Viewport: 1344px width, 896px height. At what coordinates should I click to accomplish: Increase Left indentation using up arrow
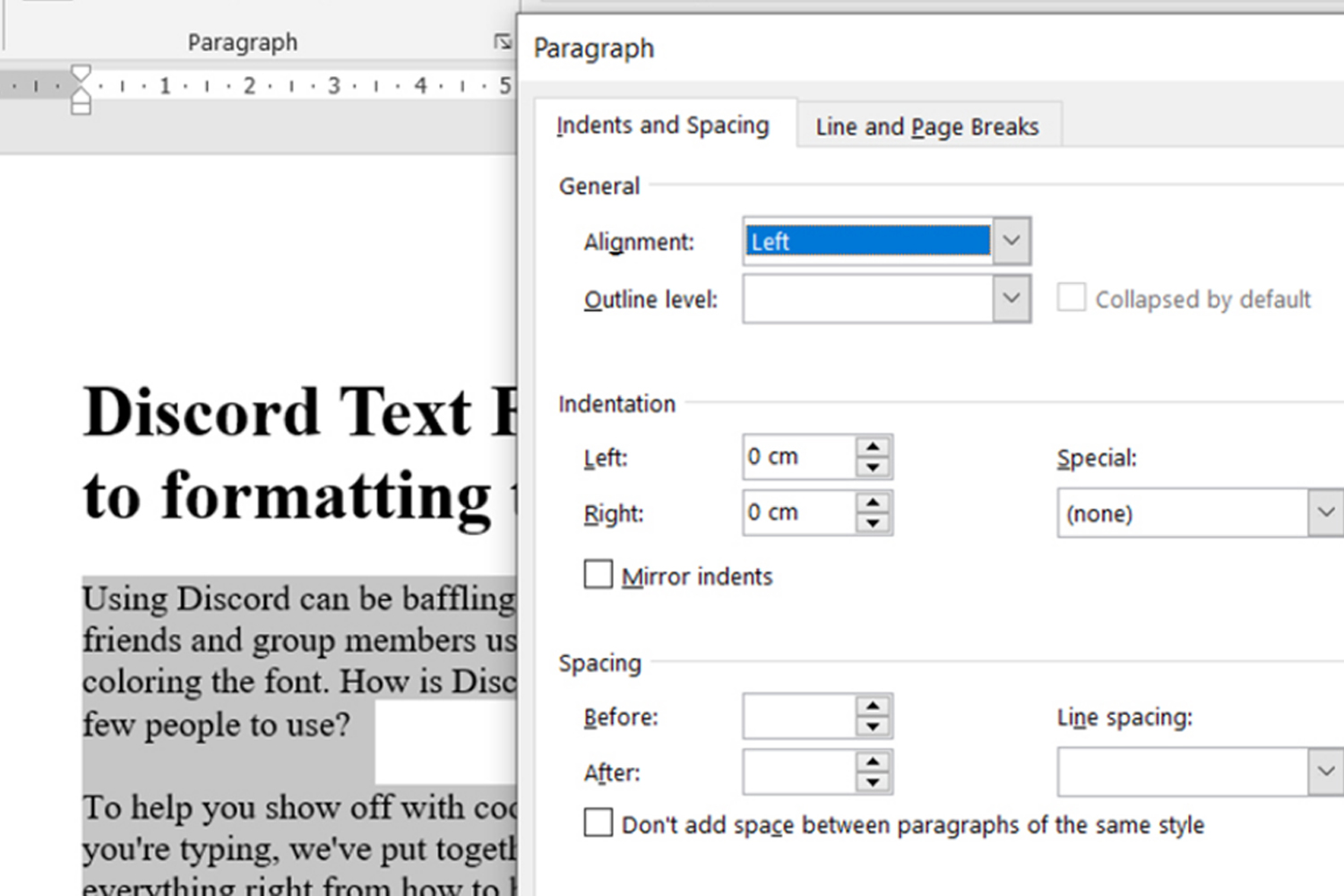[x=872, y=446]
